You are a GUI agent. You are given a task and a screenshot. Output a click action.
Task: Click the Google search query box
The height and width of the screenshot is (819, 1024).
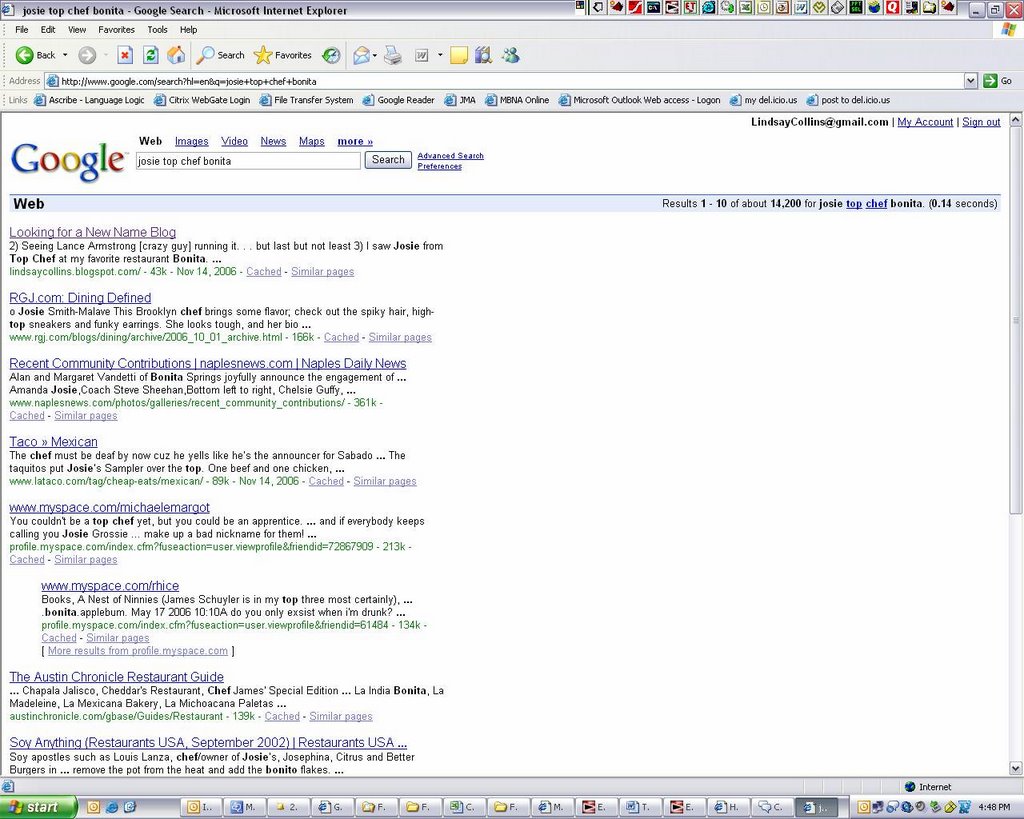248,161
